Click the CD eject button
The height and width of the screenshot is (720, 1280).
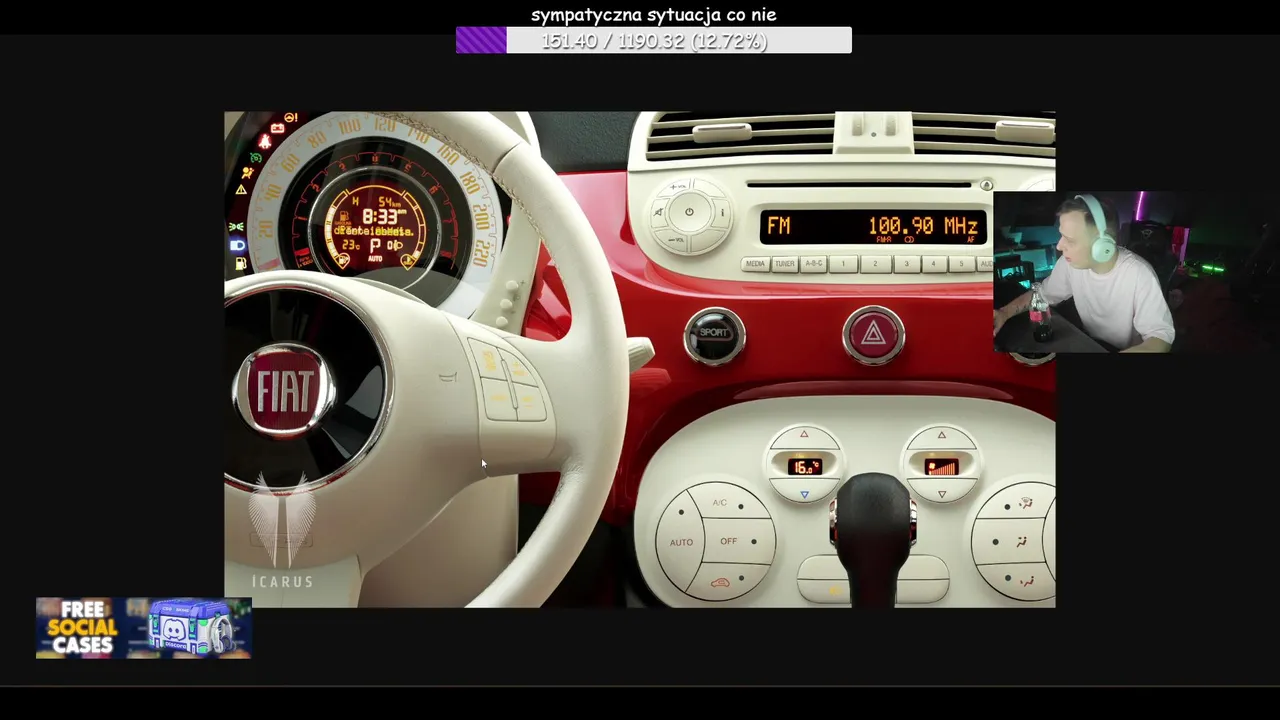[986, 185]
